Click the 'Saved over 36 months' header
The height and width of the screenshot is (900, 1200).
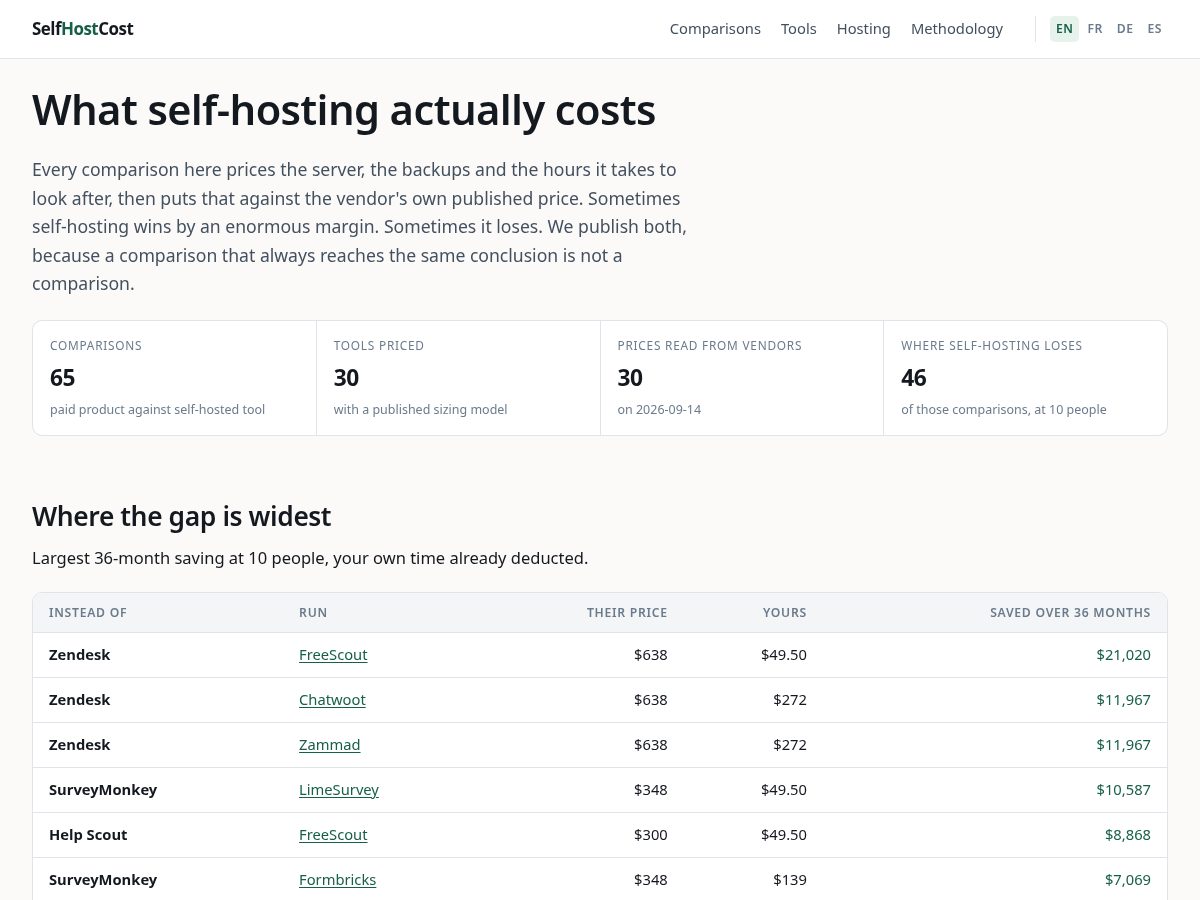tap(1070, 613)
